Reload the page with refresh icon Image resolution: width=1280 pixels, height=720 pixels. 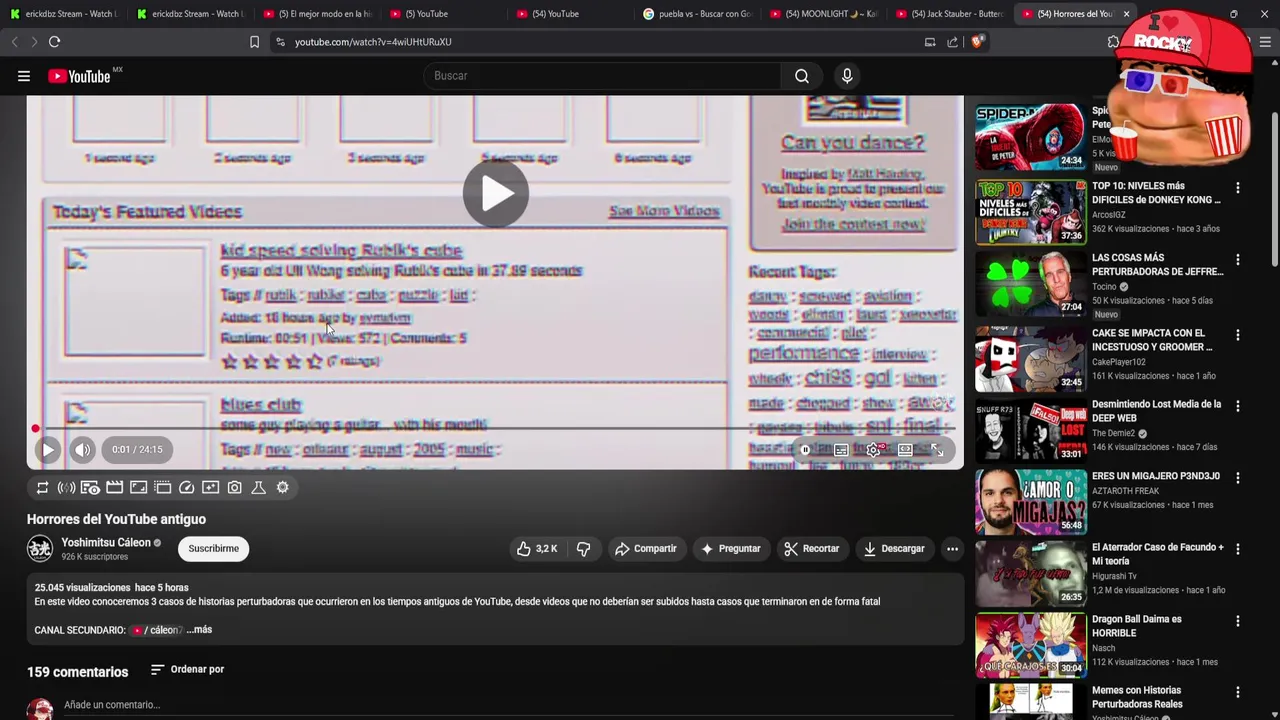coord(54,42)
